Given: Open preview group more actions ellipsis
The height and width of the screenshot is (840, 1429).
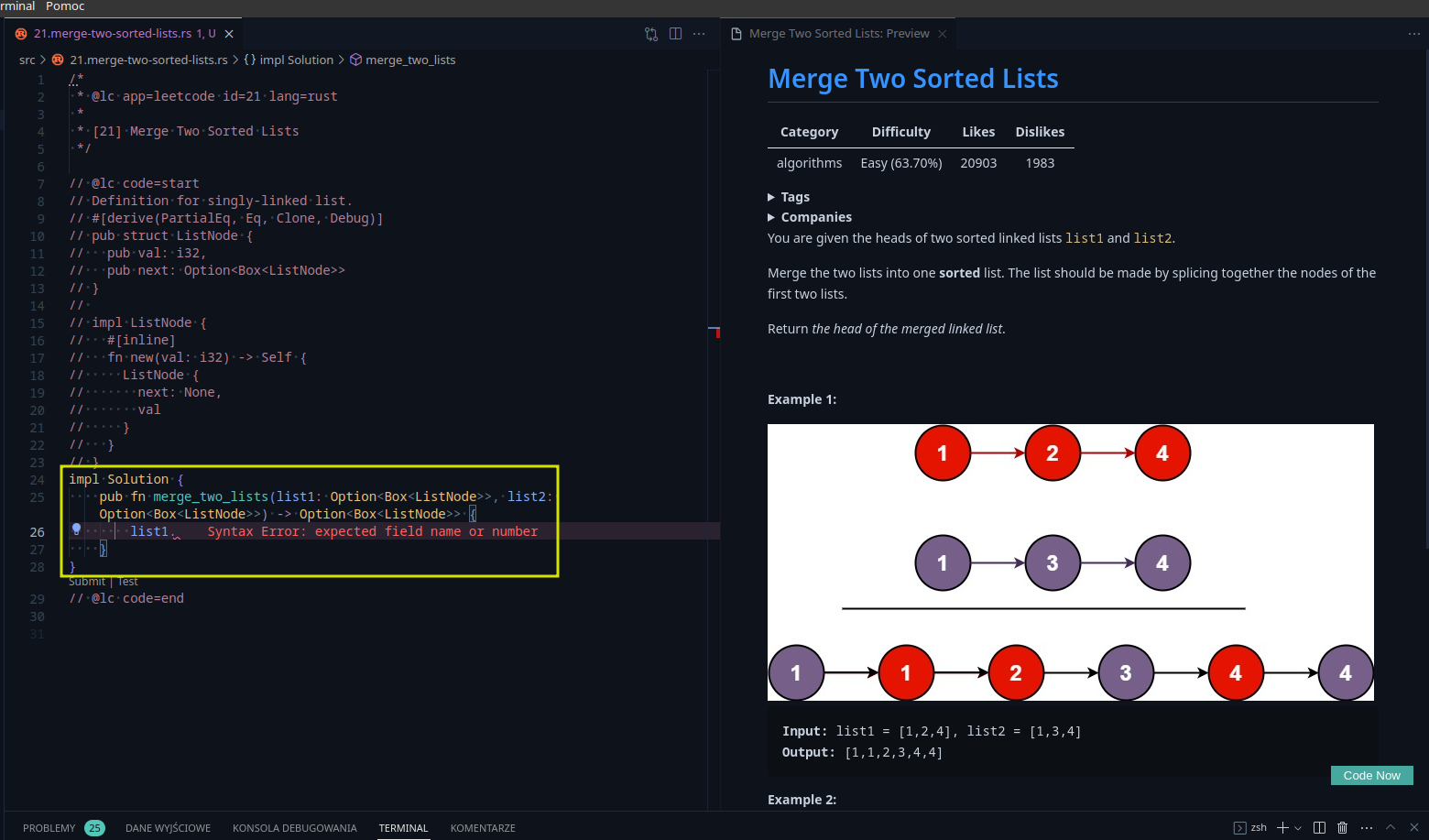Looking at the screenshot, I should (1413, 34).
